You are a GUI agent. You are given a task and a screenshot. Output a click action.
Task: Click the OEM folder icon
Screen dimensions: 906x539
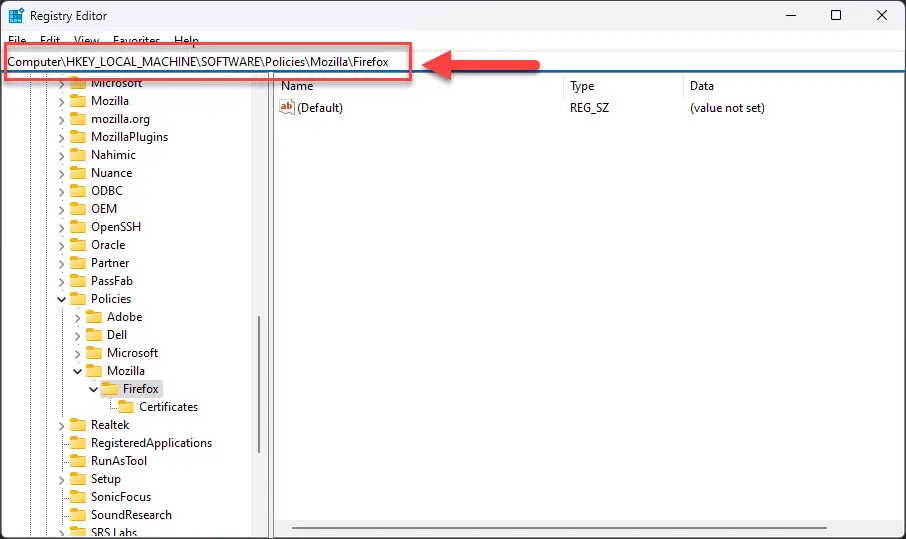[x=77, y=209]
